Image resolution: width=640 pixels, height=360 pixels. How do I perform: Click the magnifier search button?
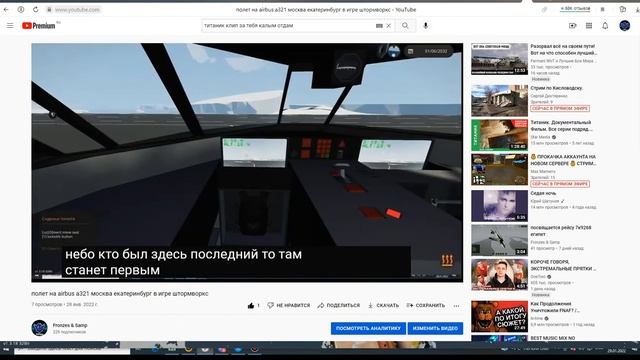[x=405, y=25]
